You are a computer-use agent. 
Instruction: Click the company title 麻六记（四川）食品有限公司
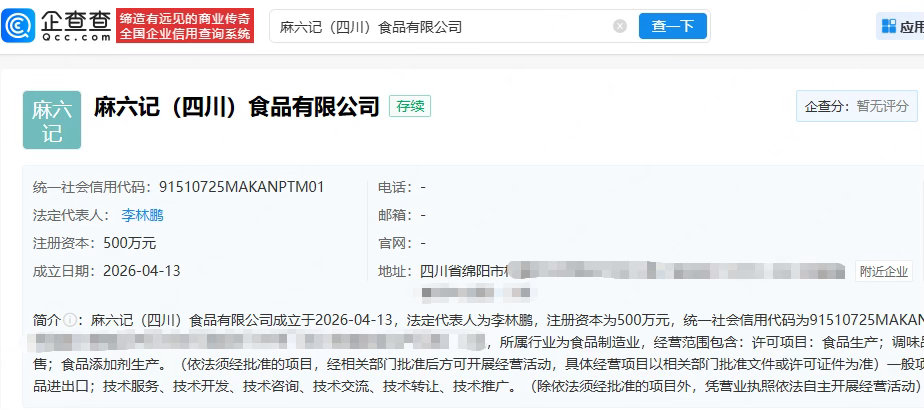tap(236, 107)
